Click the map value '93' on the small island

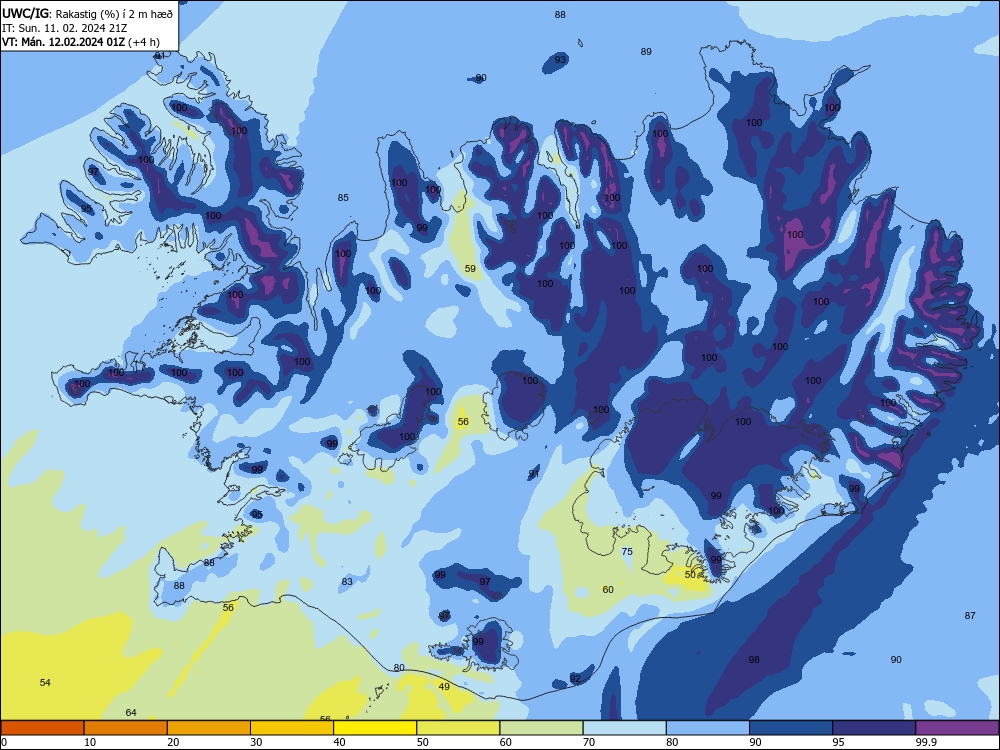(560, 60)
